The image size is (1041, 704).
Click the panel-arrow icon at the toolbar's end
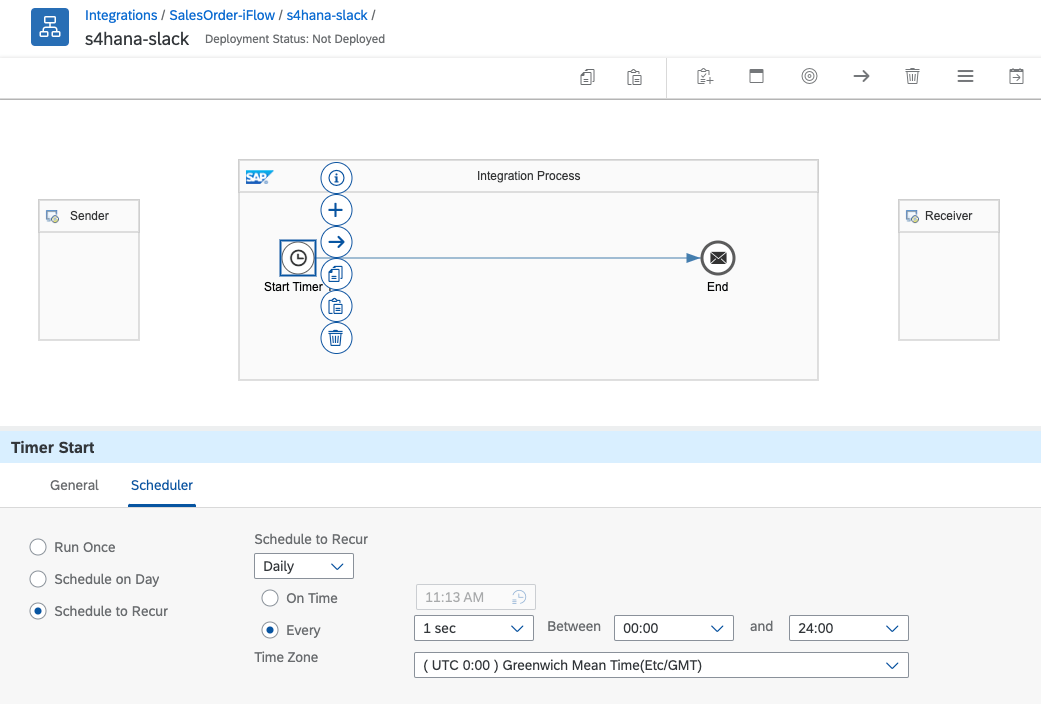pyautogui.click(x=1016, y=76)
